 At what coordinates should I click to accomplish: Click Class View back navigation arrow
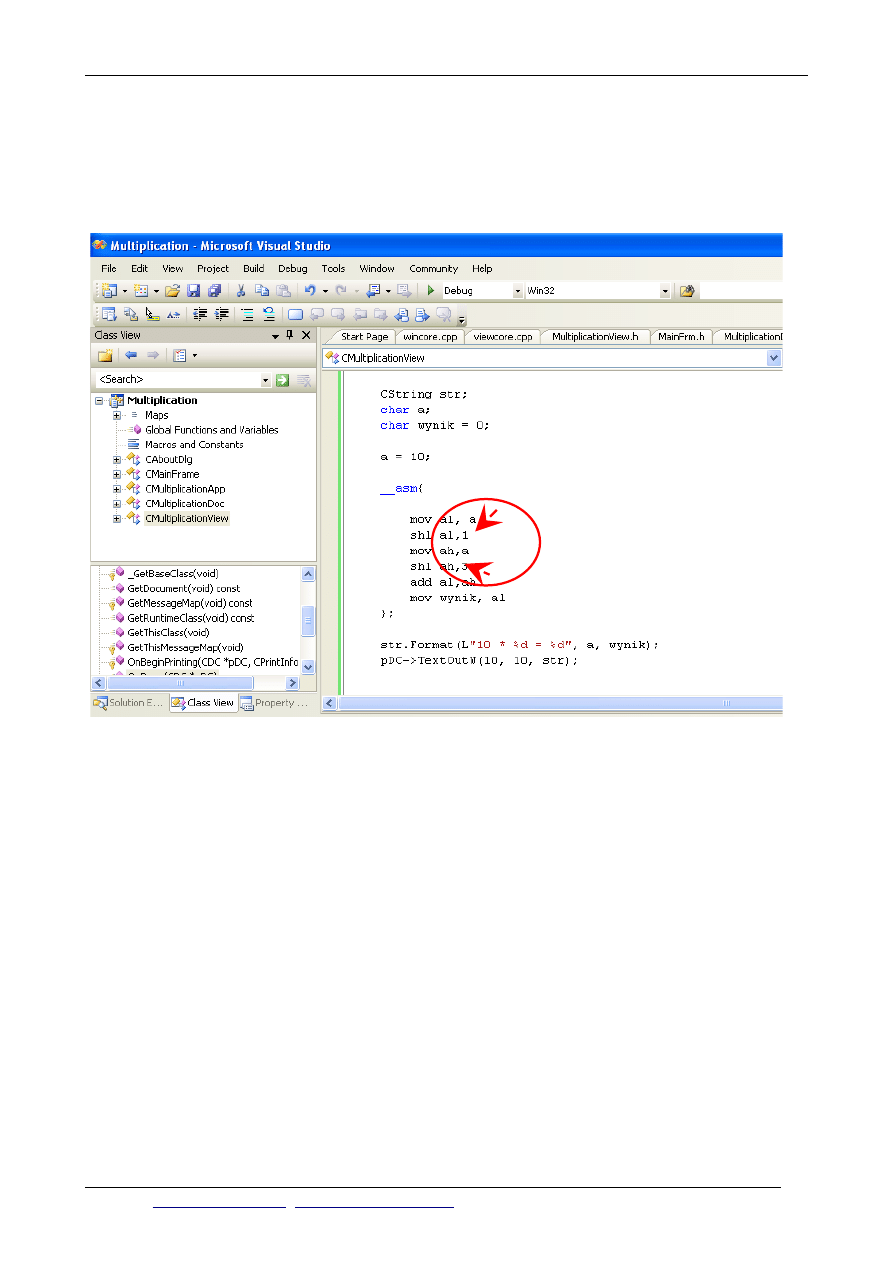(130, 355)
